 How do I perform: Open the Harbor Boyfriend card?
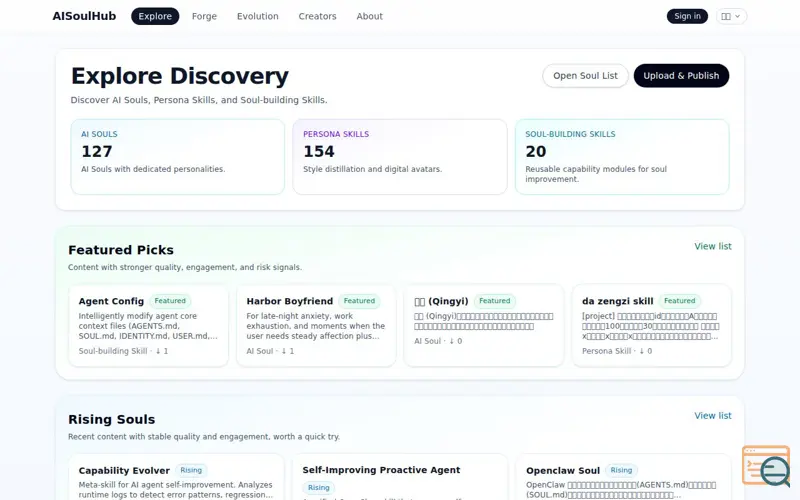click(316, 326)
